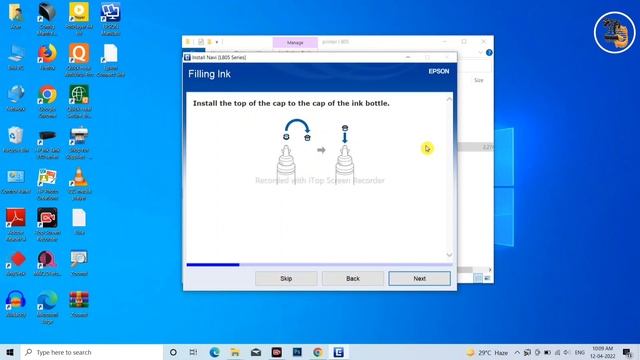The image size is (640, 360).
Task: Expand the File Explorer ribbon chevron
Action: point(480,52)
